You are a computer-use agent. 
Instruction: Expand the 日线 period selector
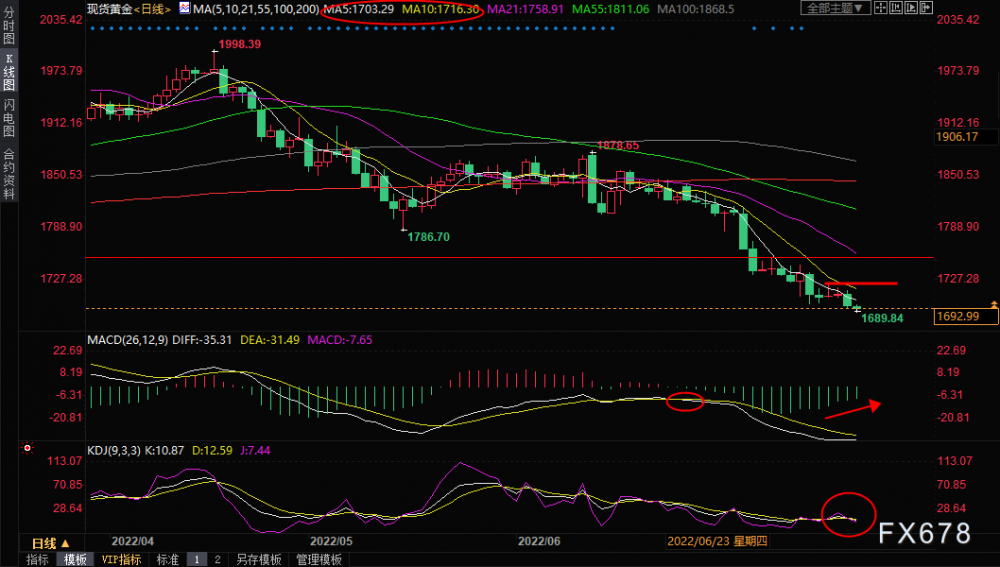coord(50,543)
